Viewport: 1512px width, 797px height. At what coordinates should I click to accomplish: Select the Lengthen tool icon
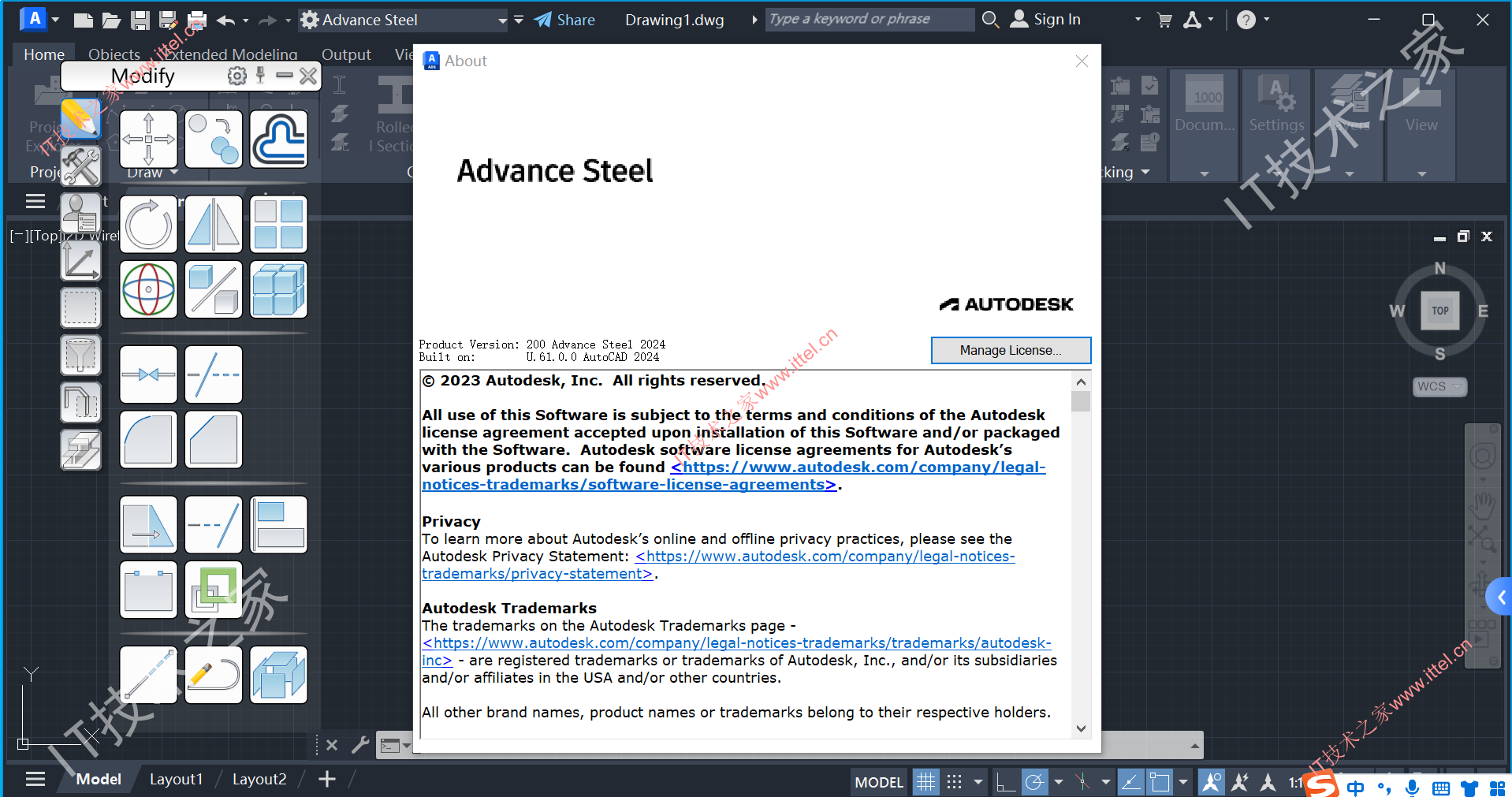pos(148,675)
